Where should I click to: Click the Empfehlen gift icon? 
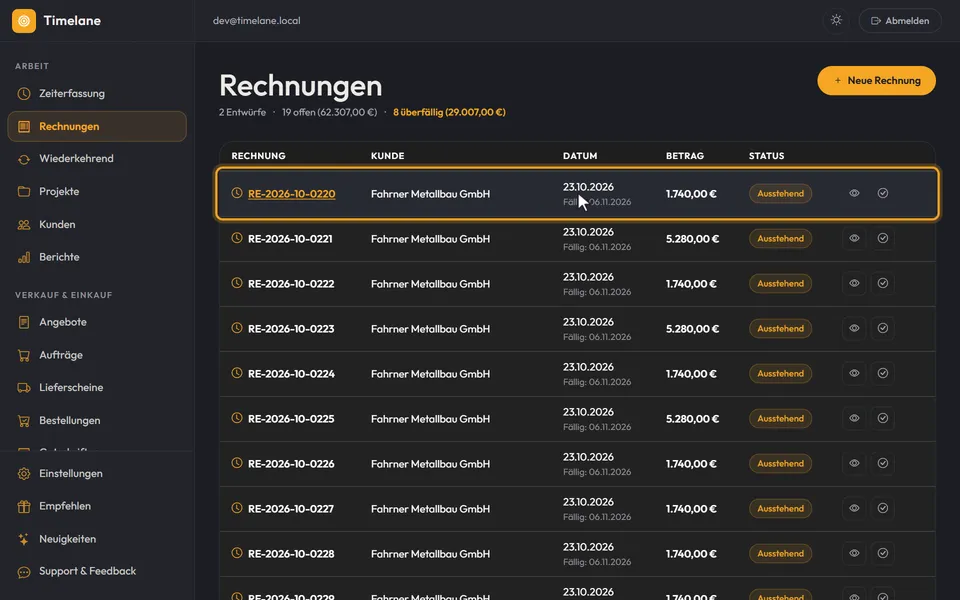coord(24,506)
